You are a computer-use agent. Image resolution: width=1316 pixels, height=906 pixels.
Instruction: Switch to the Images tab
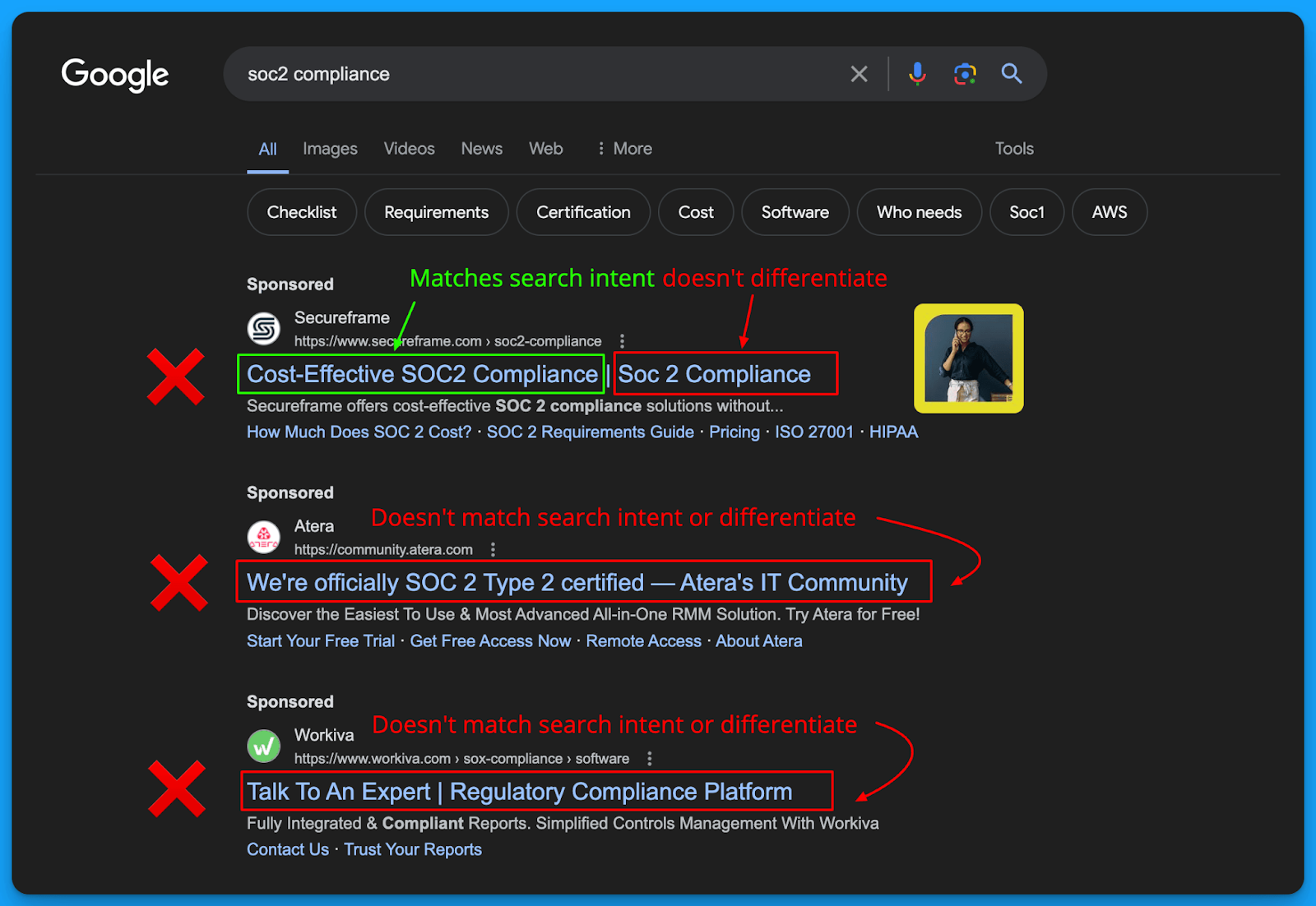[x=330, y=149]
